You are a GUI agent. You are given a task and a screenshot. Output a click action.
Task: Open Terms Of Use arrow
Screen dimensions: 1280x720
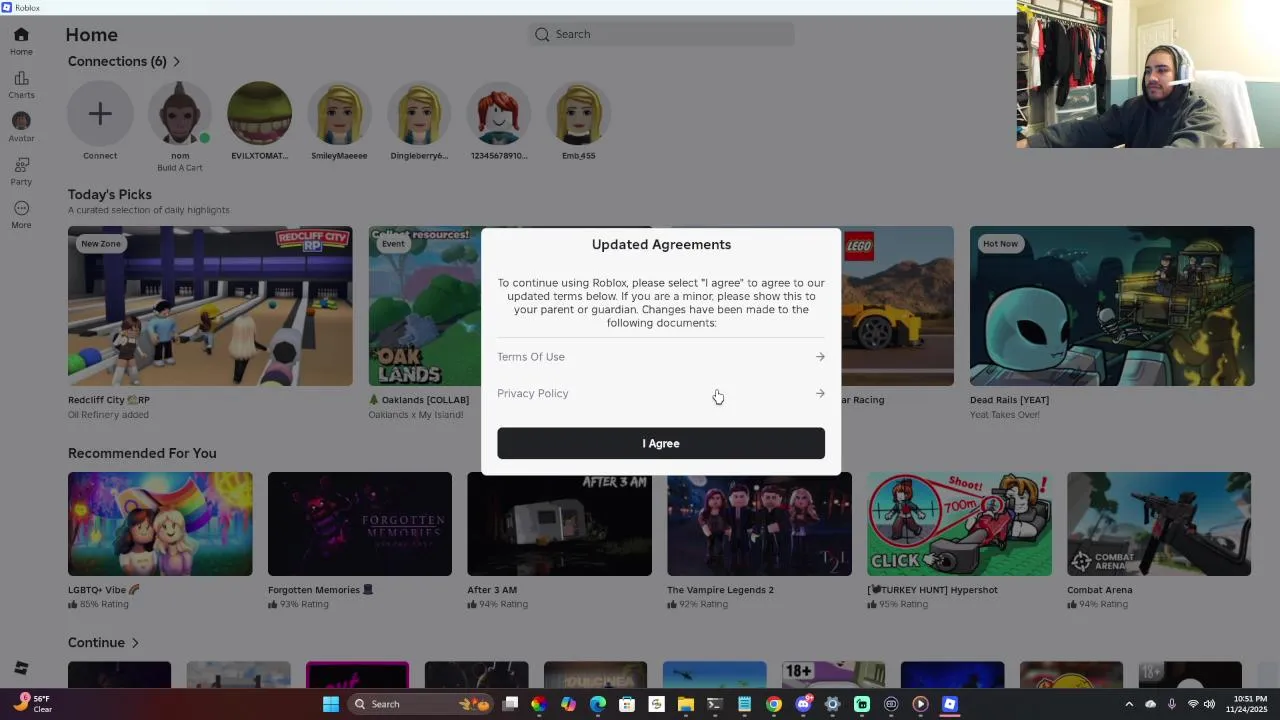pyautogui.click(x=820, y=357)
